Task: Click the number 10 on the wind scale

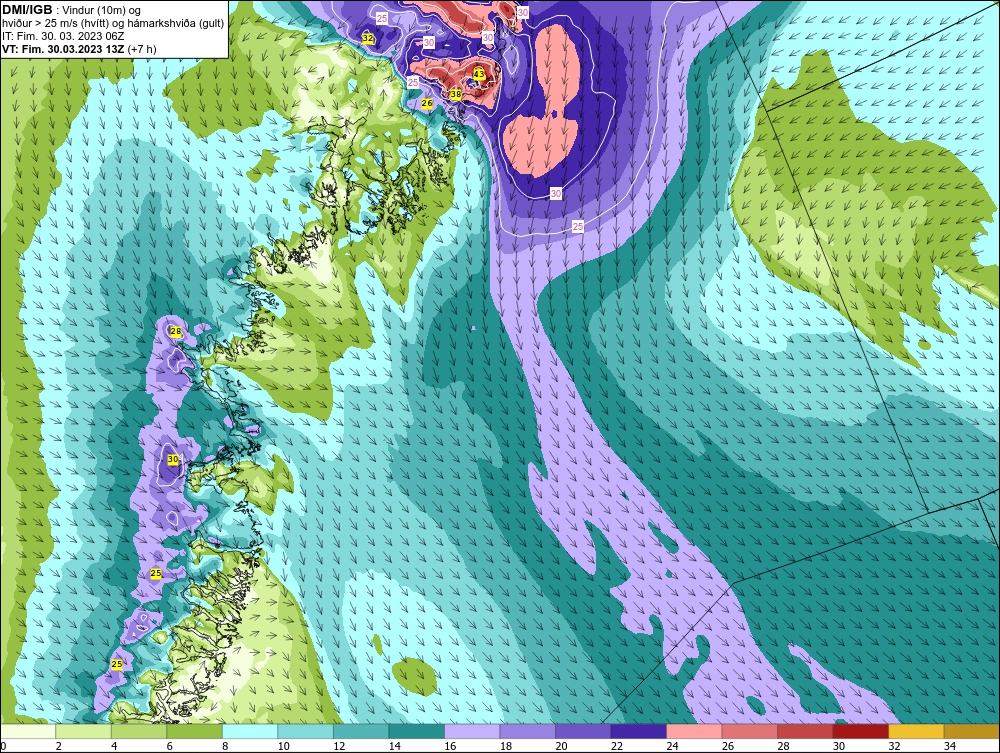Action: (x=284, y=746)
